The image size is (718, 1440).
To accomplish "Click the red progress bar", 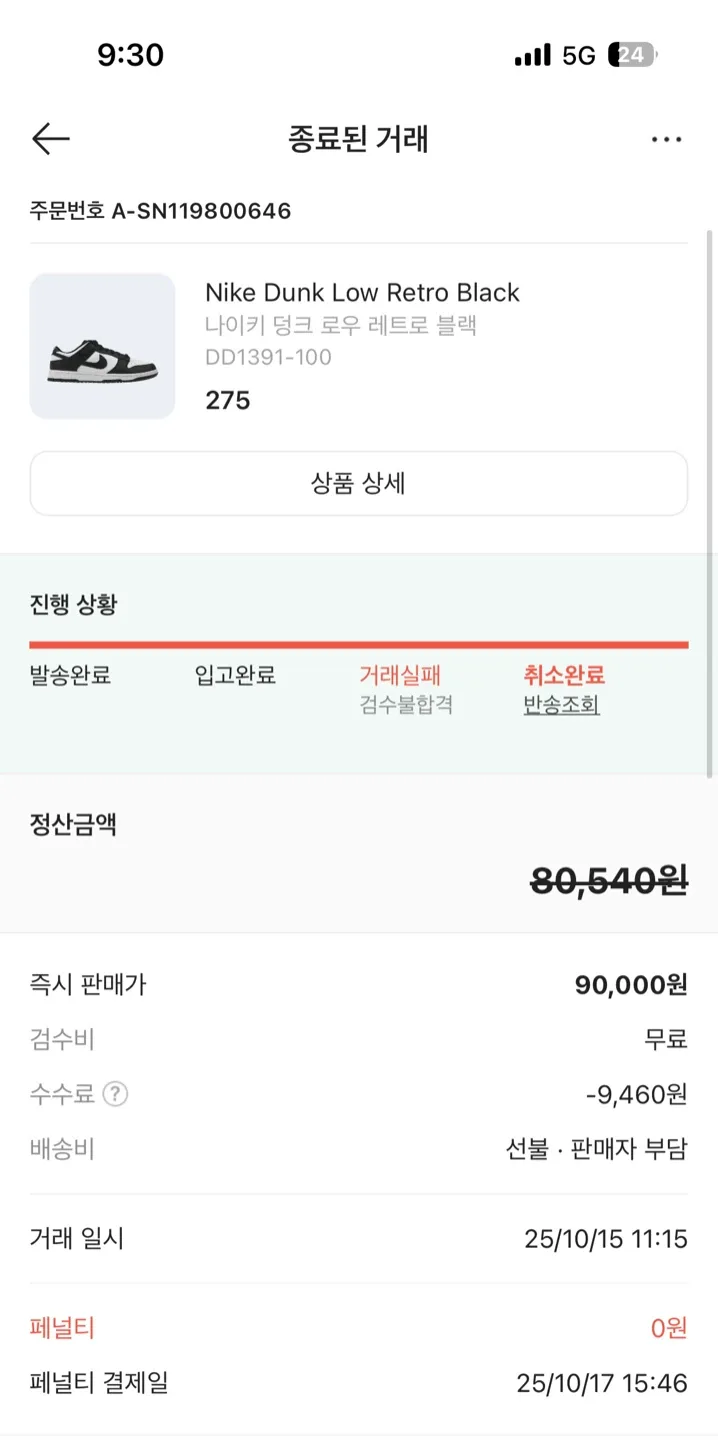I will pos(358,645).
